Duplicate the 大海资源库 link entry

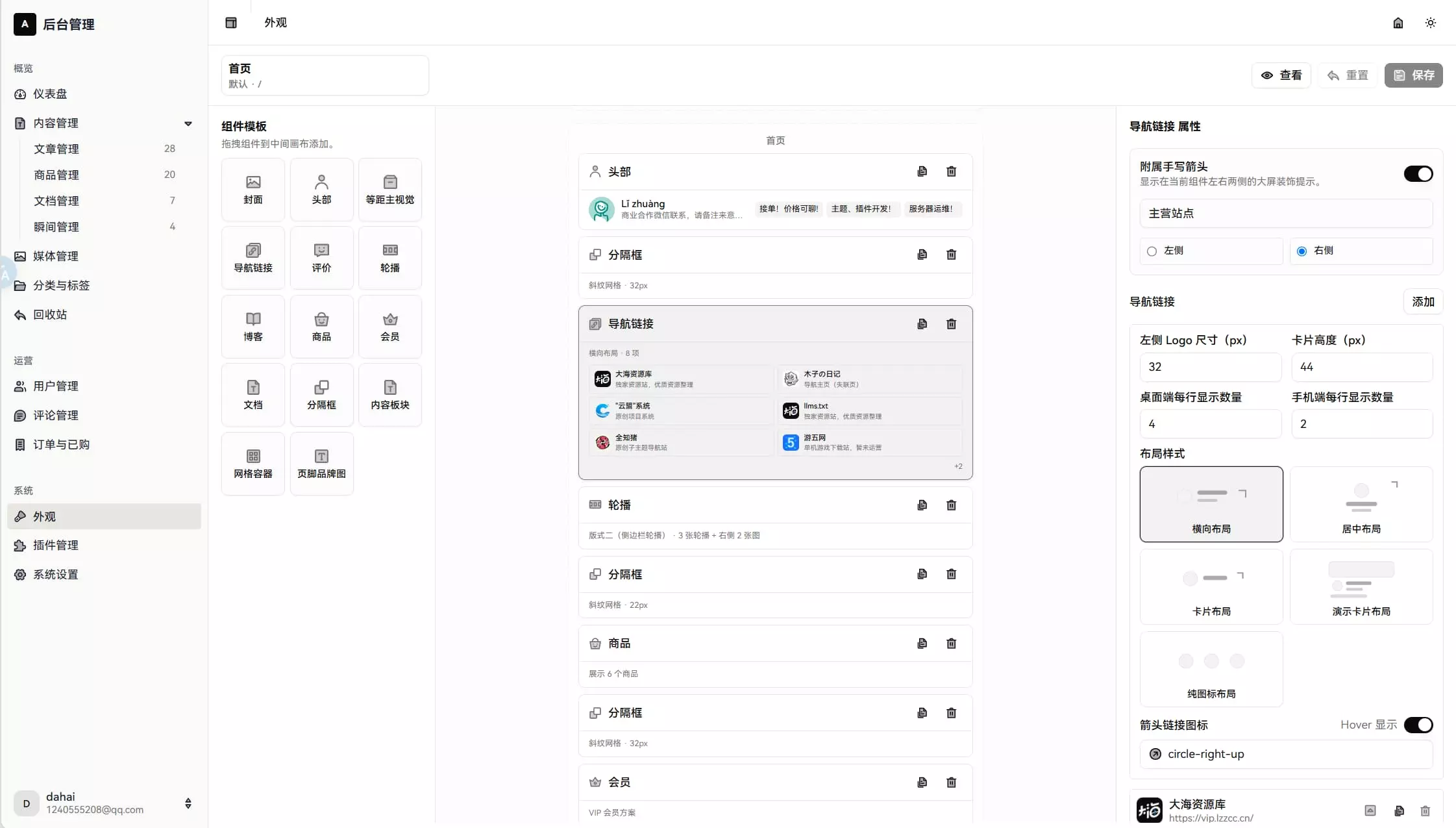pyautogui.click(x=1399, y=810)
